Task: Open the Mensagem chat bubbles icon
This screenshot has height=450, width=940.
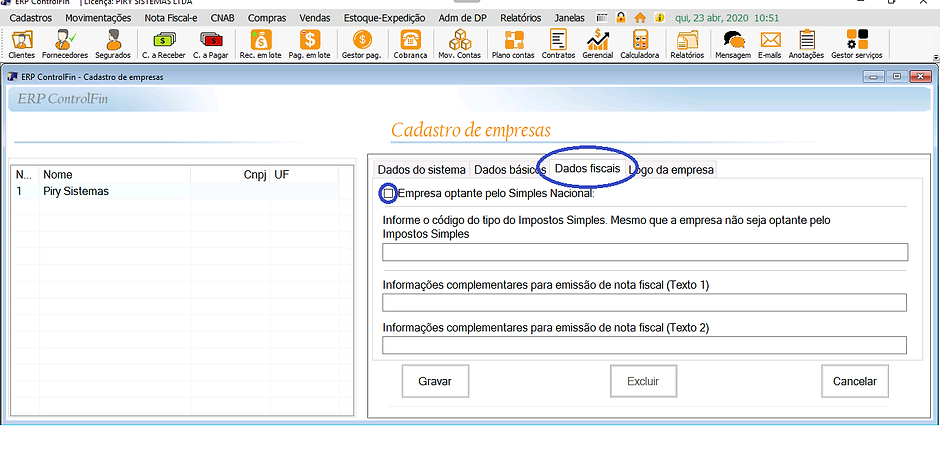Action: coord(733,45)
